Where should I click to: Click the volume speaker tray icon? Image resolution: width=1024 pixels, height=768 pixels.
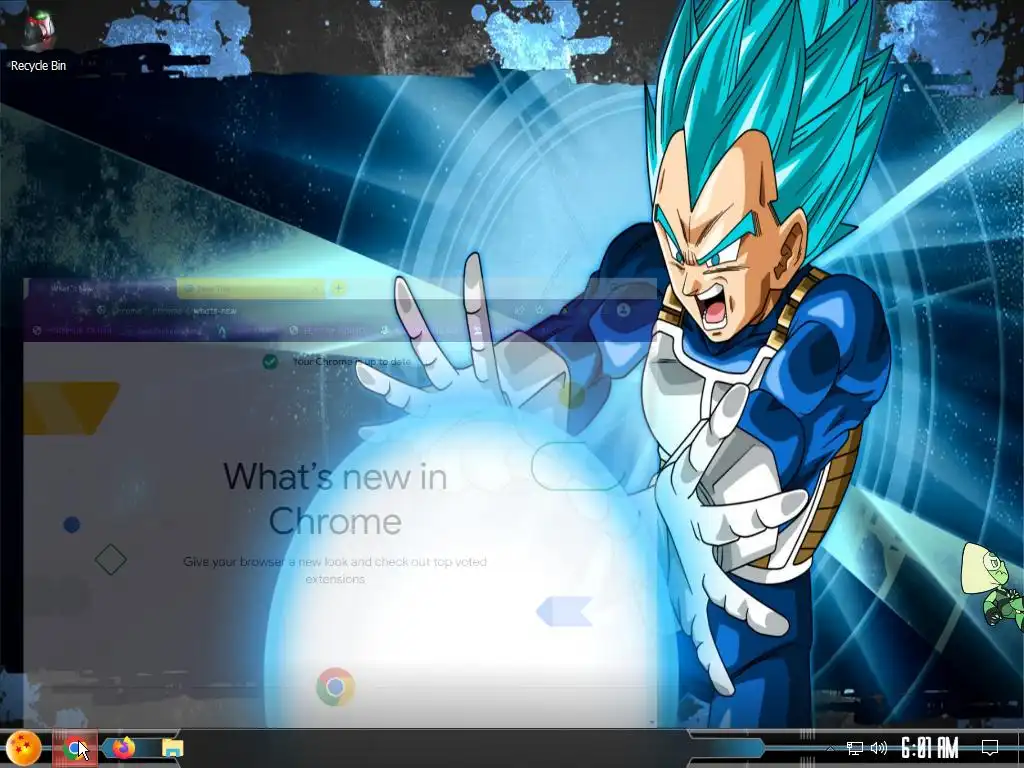[879, 748]
